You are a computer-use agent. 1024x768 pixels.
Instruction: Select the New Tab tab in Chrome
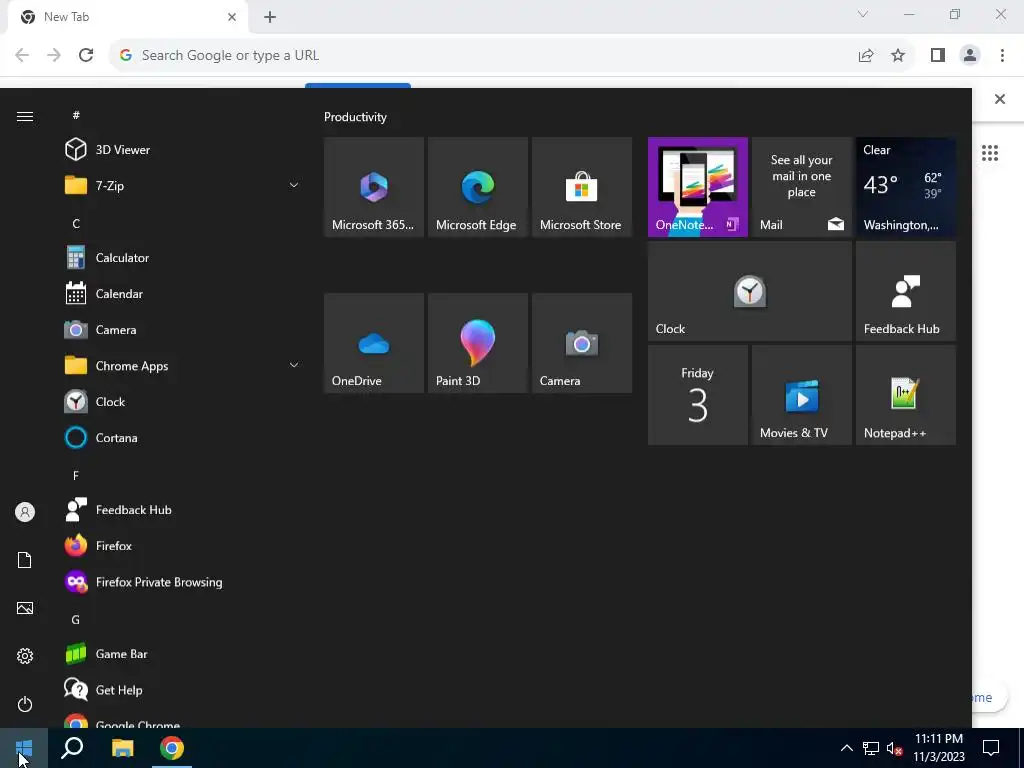click(128, 17)
